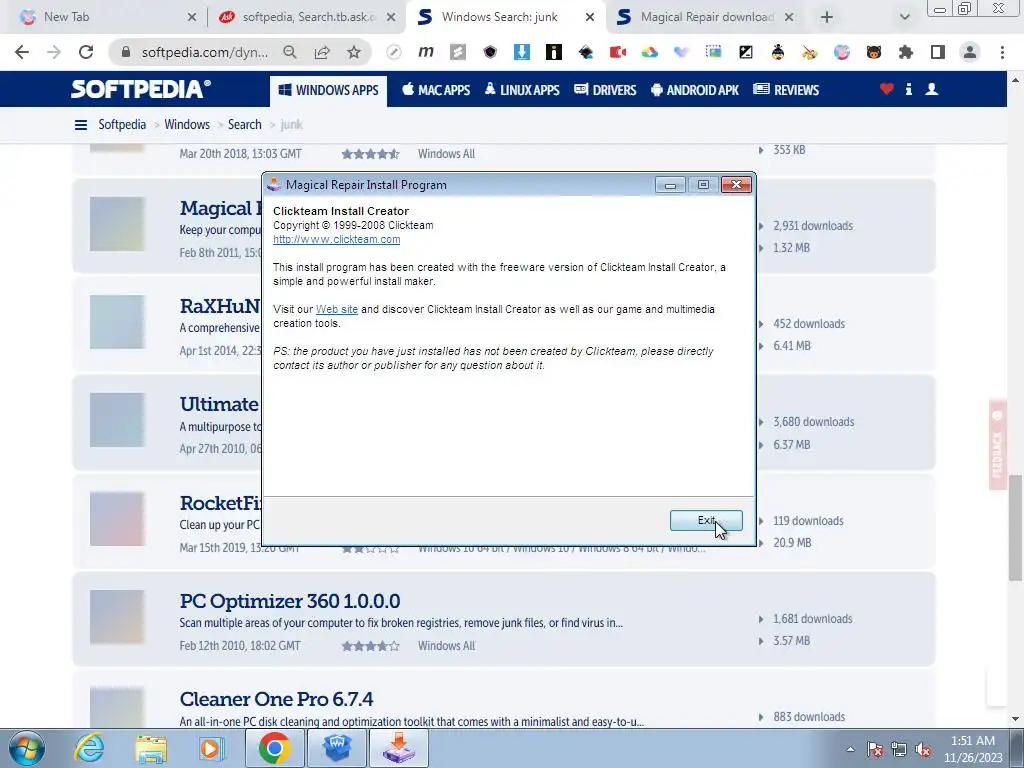Open the http://www.clickteam.com link
The image size is (1024, 768).
(x=336, y=239)
